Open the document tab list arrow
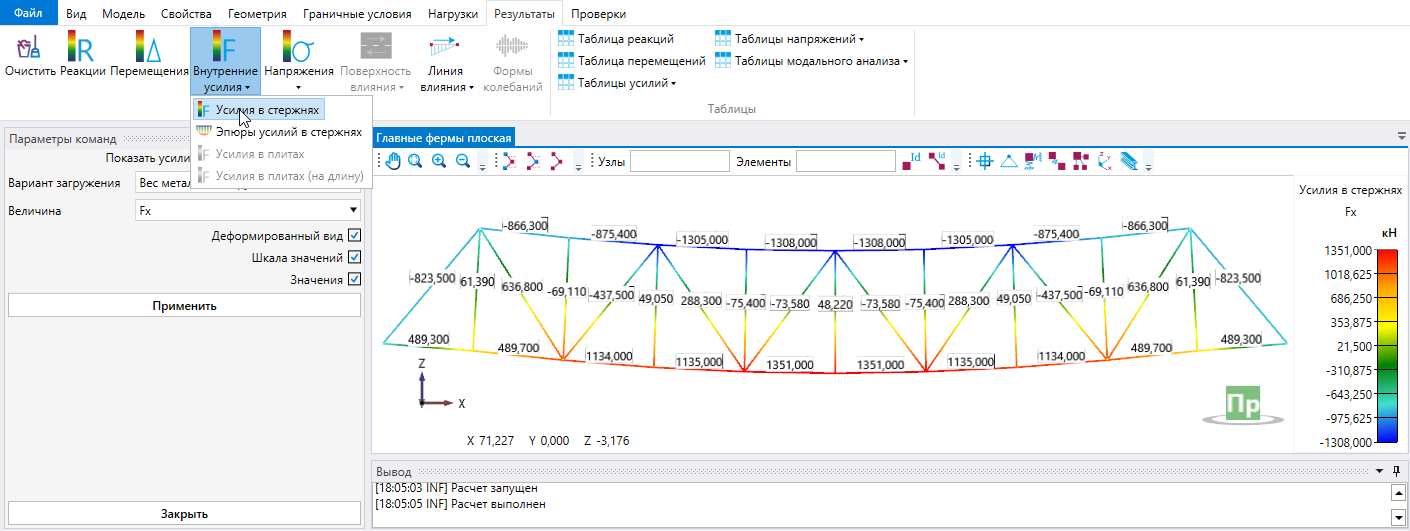The image size is (1410, 531). point(1401,136)
